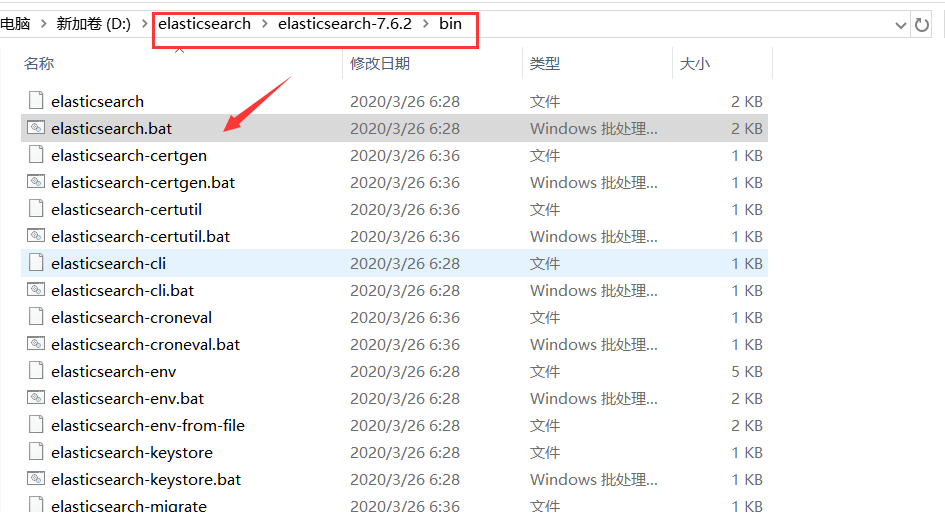Sort by 名称 column header
Screen dimensions: 945x520
[39, 63]
